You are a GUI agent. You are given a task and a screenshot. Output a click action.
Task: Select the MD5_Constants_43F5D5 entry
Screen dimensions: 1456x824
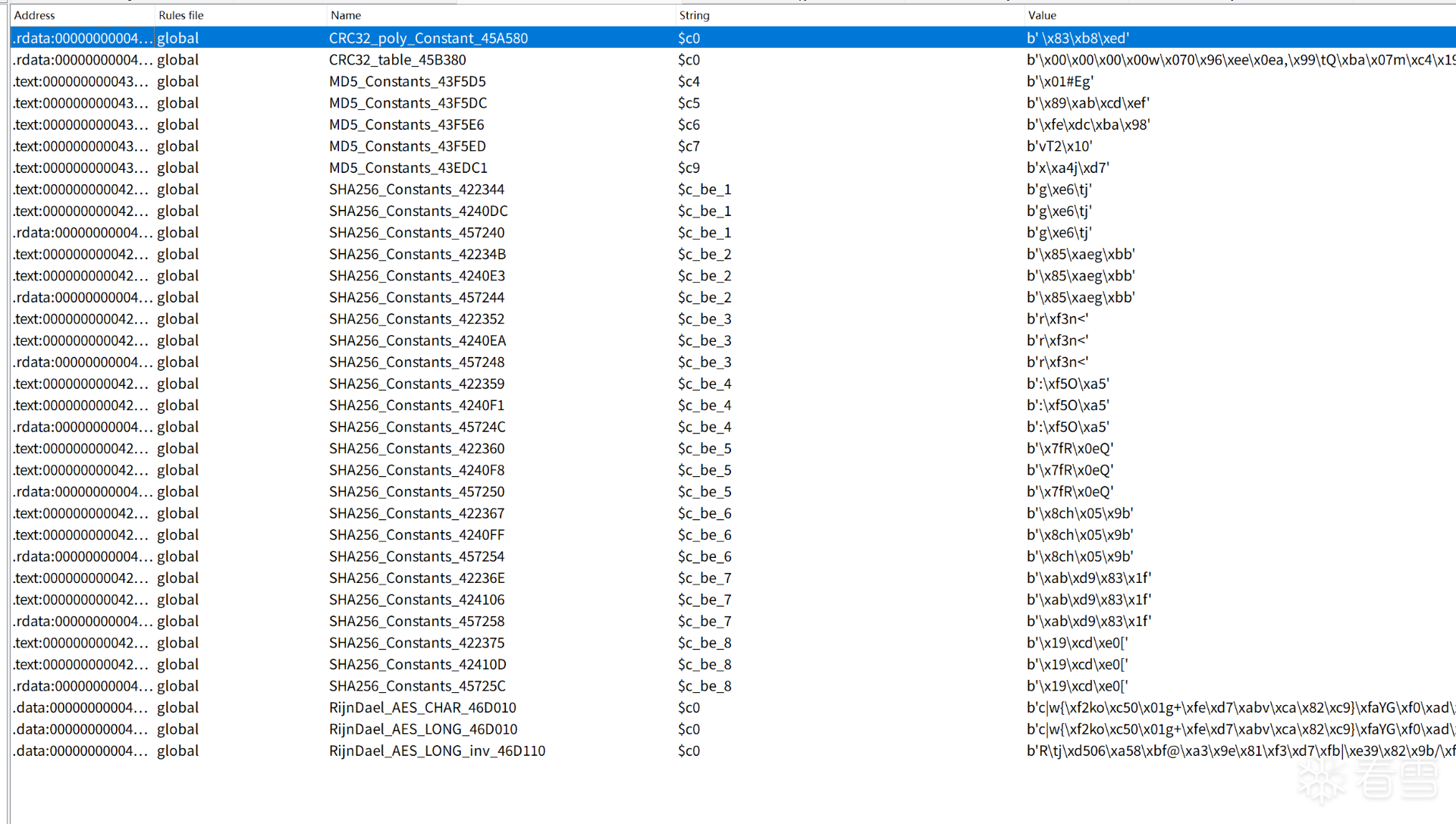pyautogui.click(x=407, y=81)
